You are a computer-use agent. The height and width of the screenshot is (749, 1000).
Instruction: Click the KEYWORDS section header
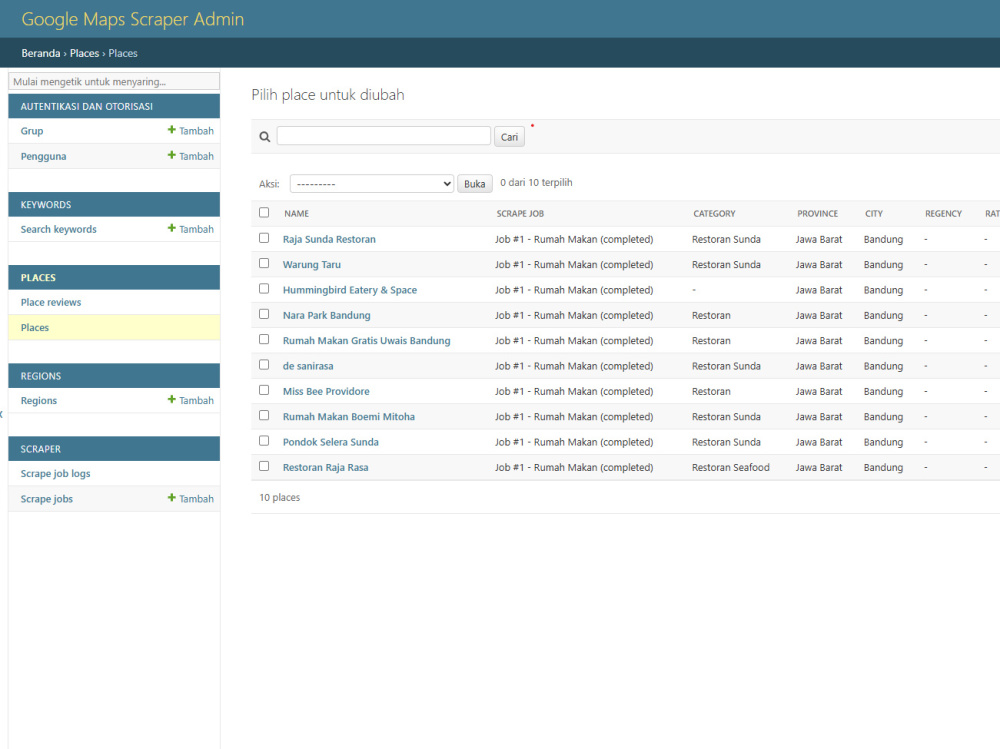point(46,205)
